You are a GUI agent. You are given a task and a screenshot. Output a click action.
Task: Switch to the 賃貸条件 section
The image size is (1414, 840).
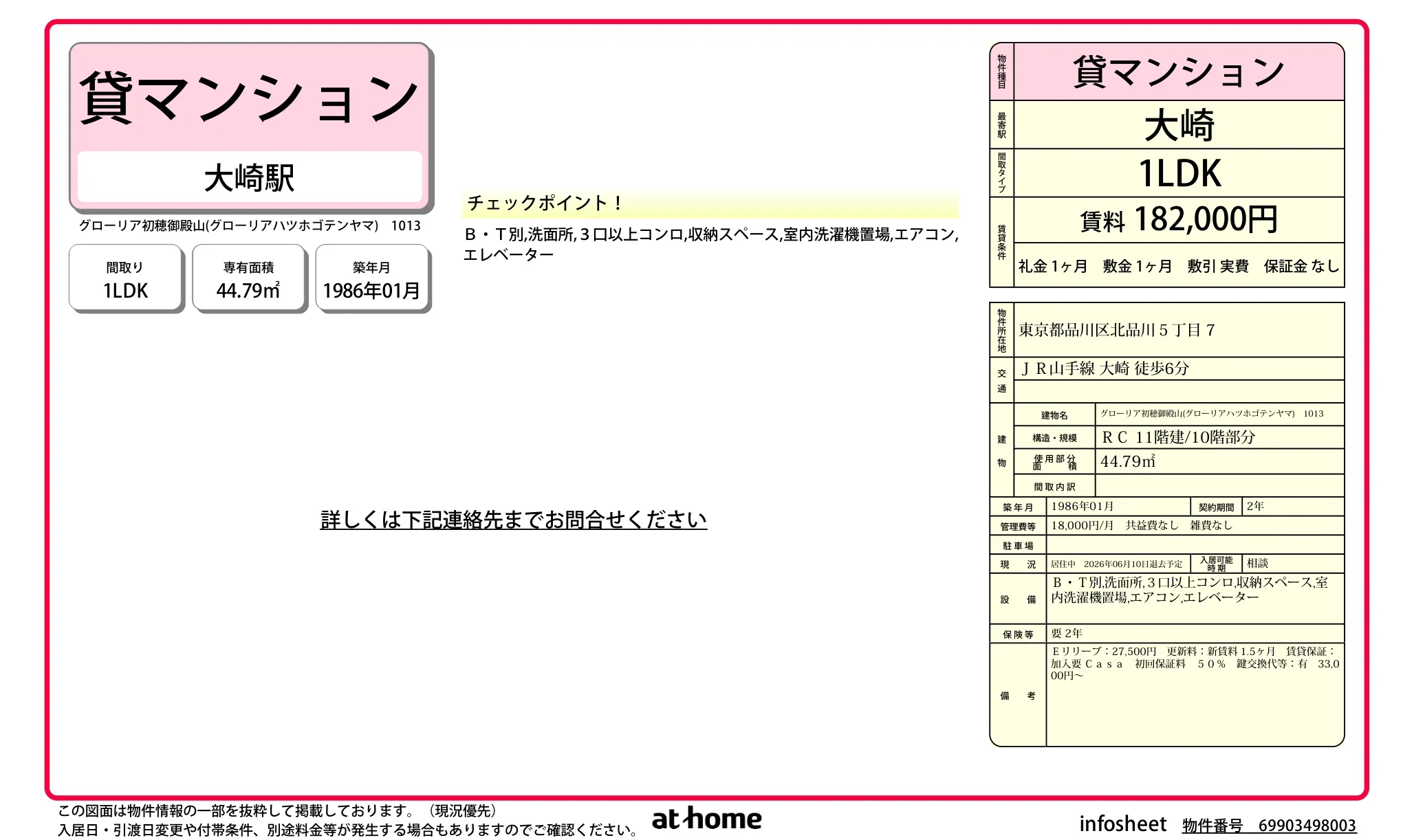(1001, 242)
